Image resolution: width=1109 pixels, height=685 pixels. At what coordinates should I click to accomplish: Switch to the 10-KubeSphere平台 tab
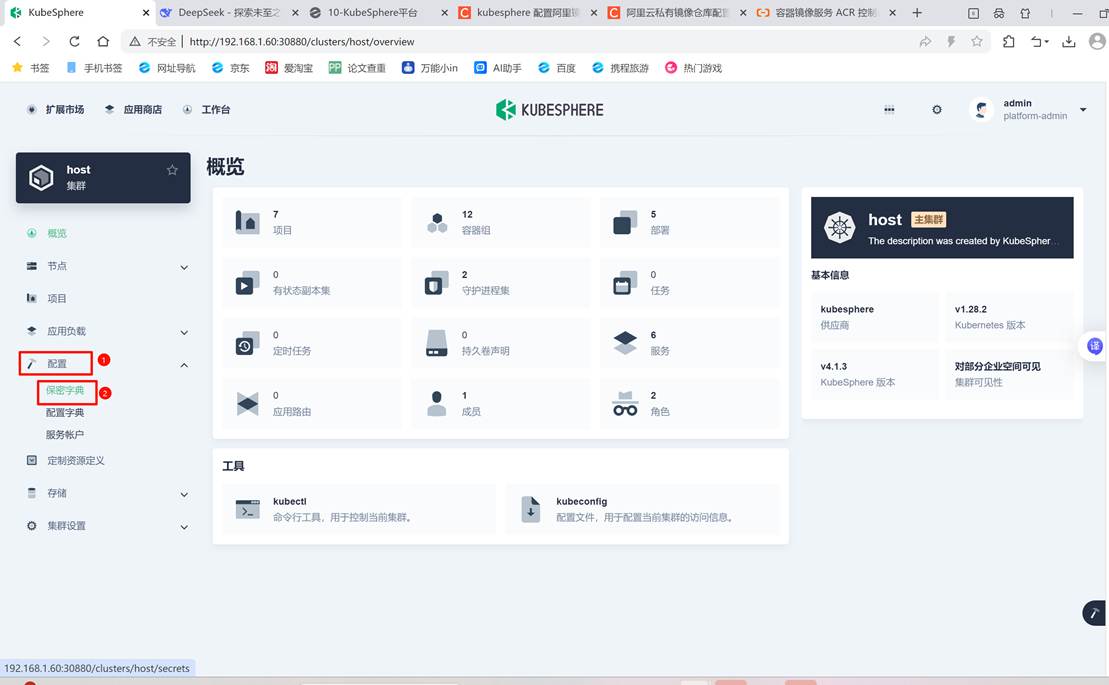pos(378,13)
